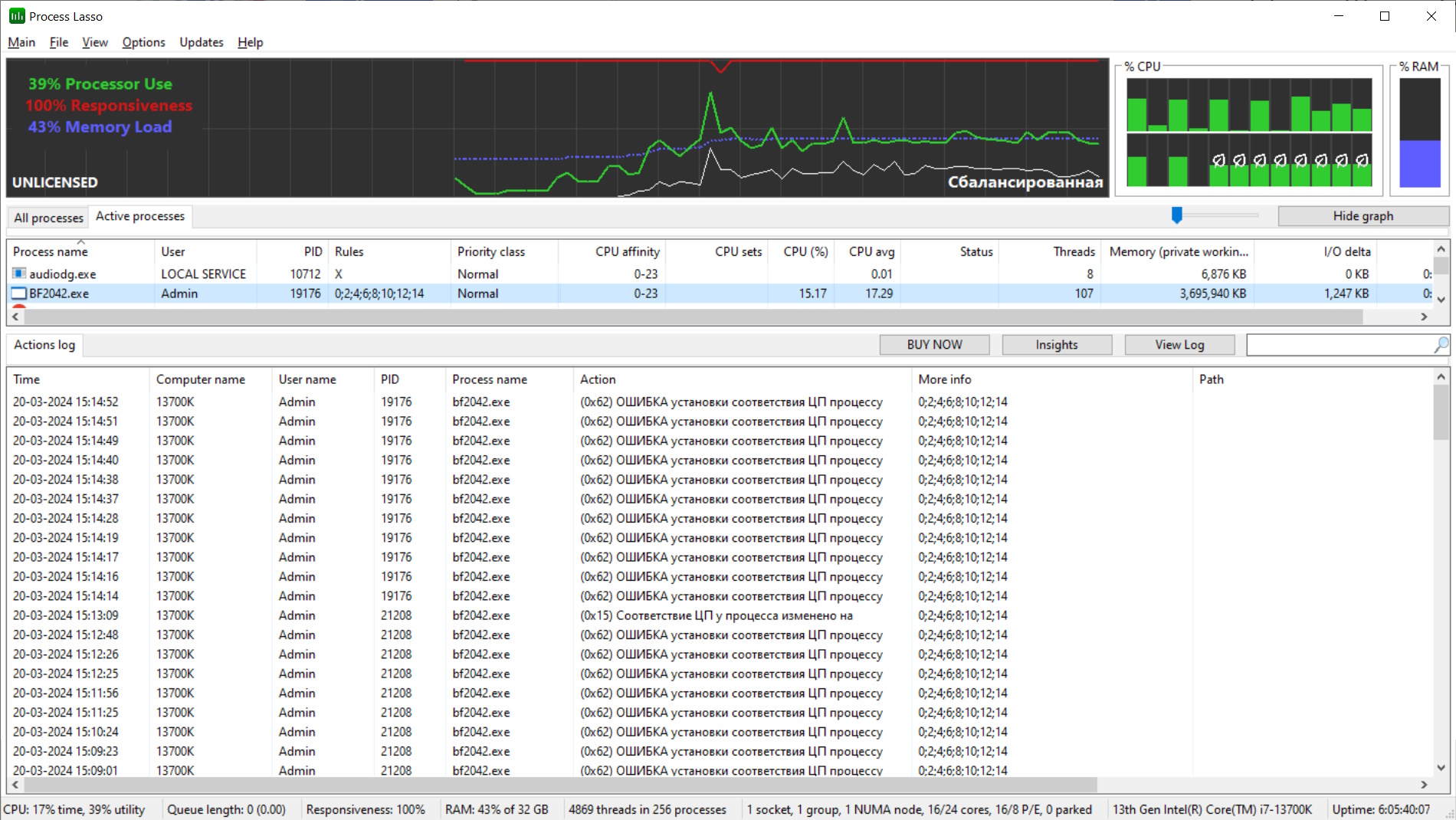1456x820 pixels.
Task: Click the Action column header in log
Action: click(743, 379)
